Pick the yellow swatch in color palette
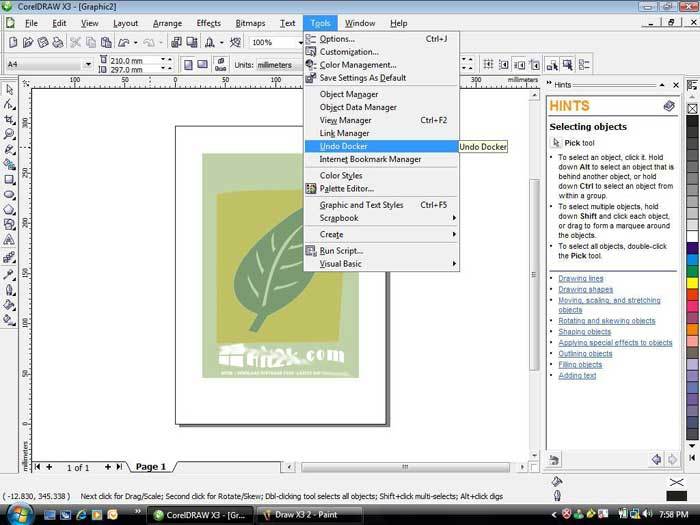The width and height of the screenshot is (700, 525). [692, 283]
